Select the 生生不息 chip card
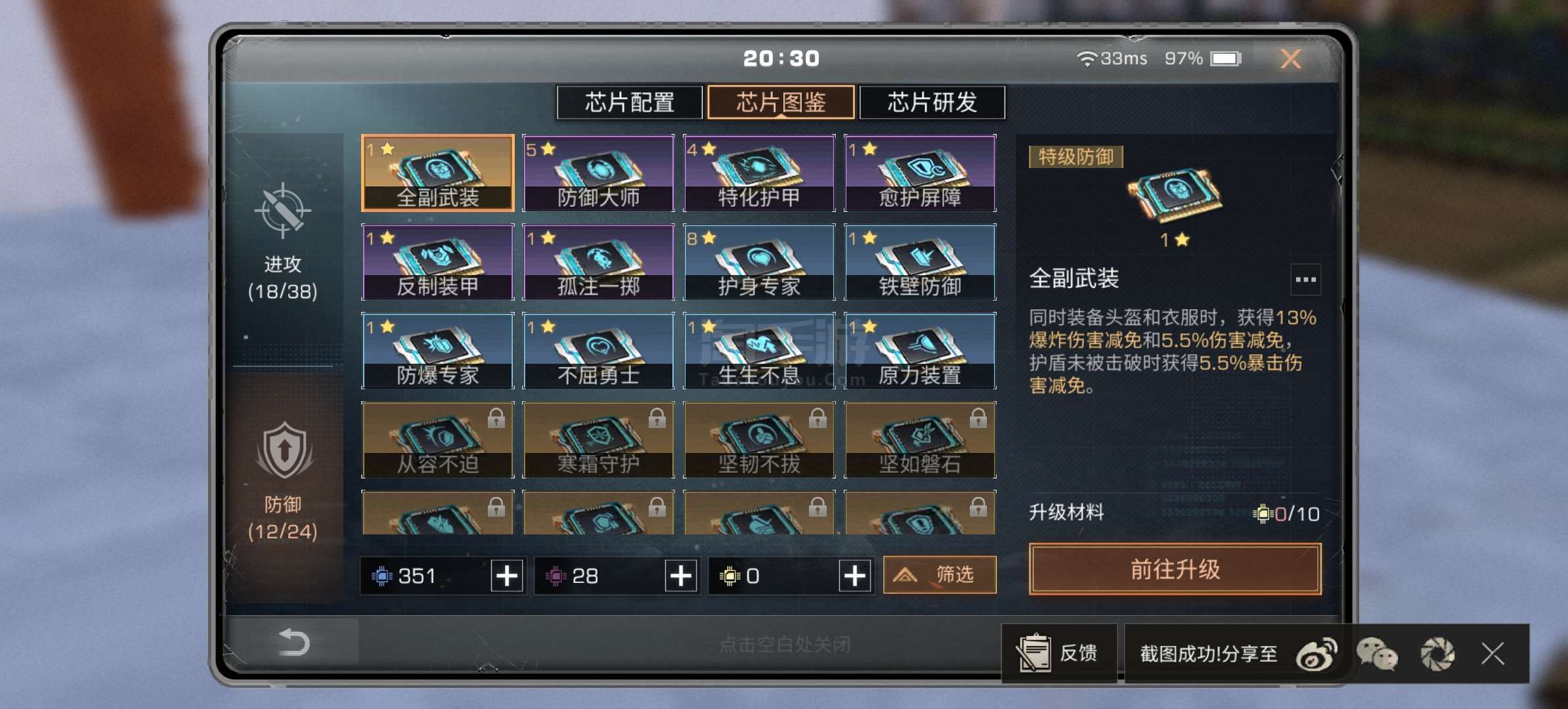 (x=759, y=351)
